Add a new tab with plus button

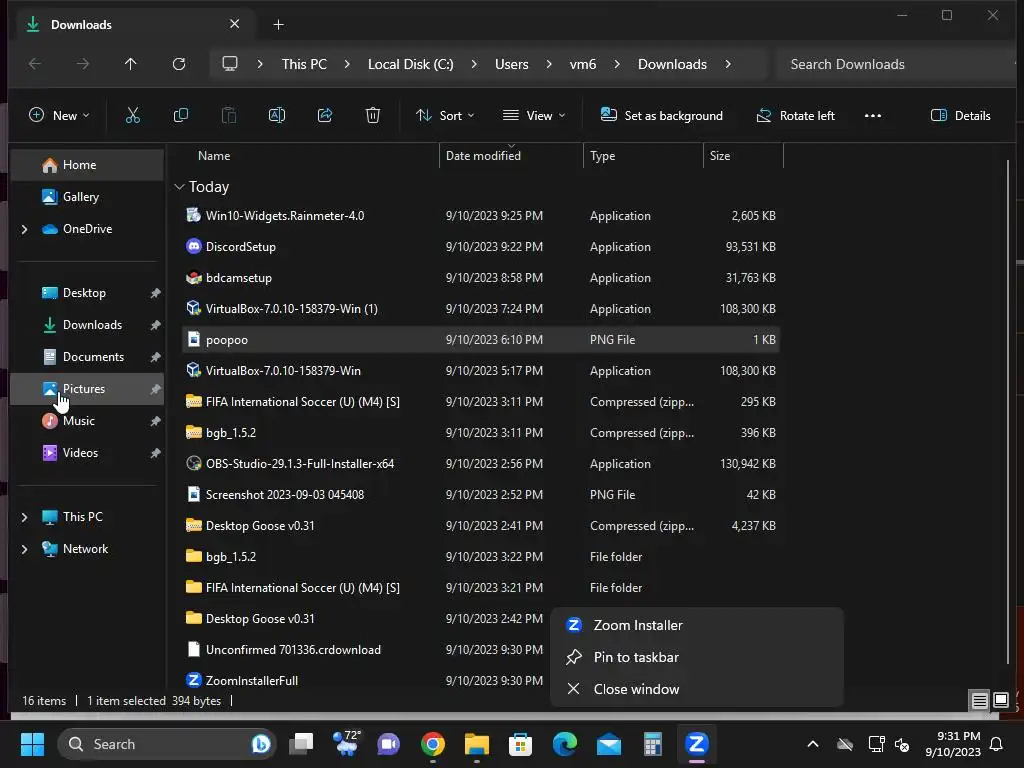pos(278,25)
